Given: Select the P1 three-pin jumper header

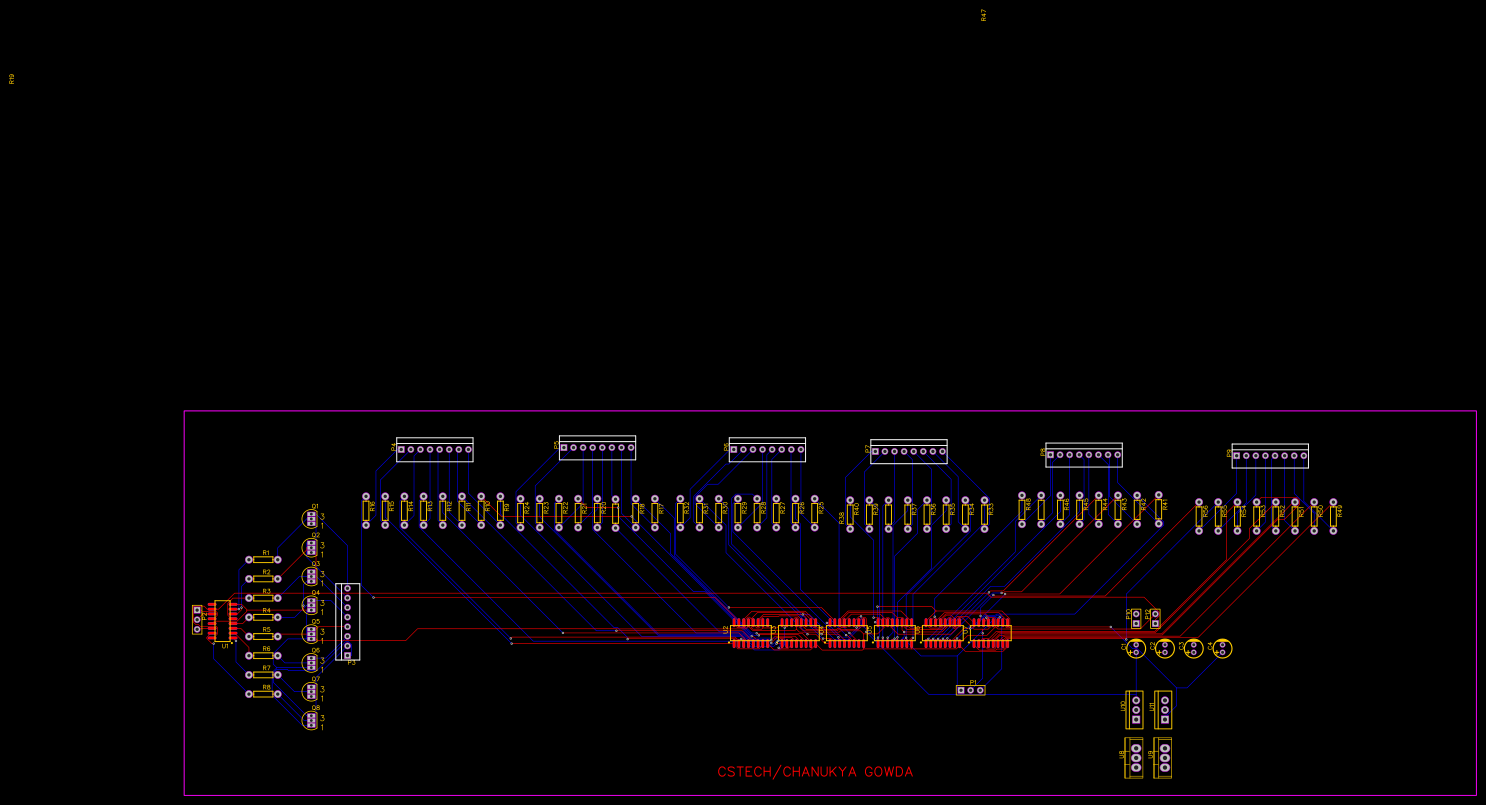Looking at the screenshot, I should 970,688.
